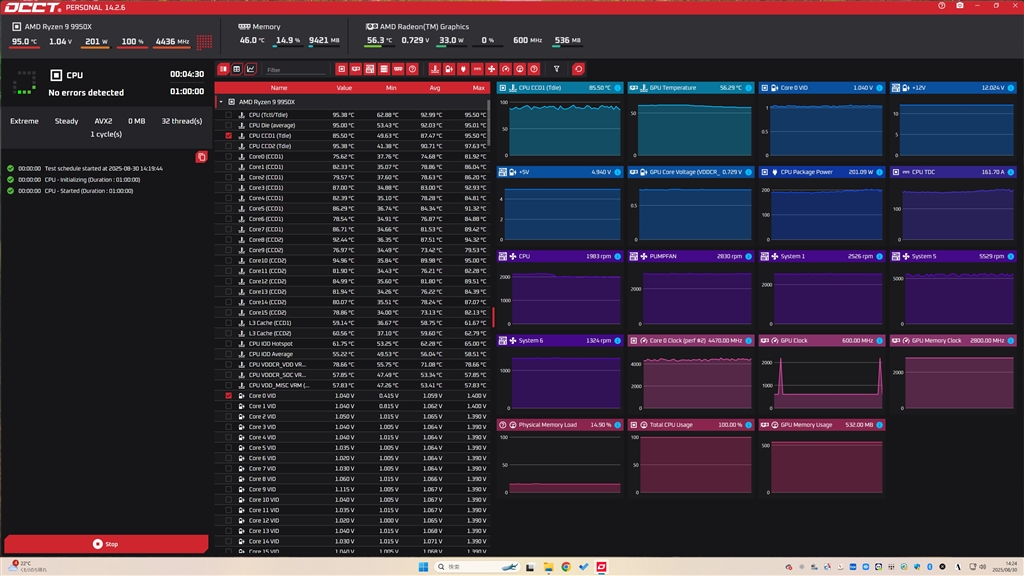
Task: Select the AMD Radeon(TM) Graphics summary header
Action: click(417, 27)
